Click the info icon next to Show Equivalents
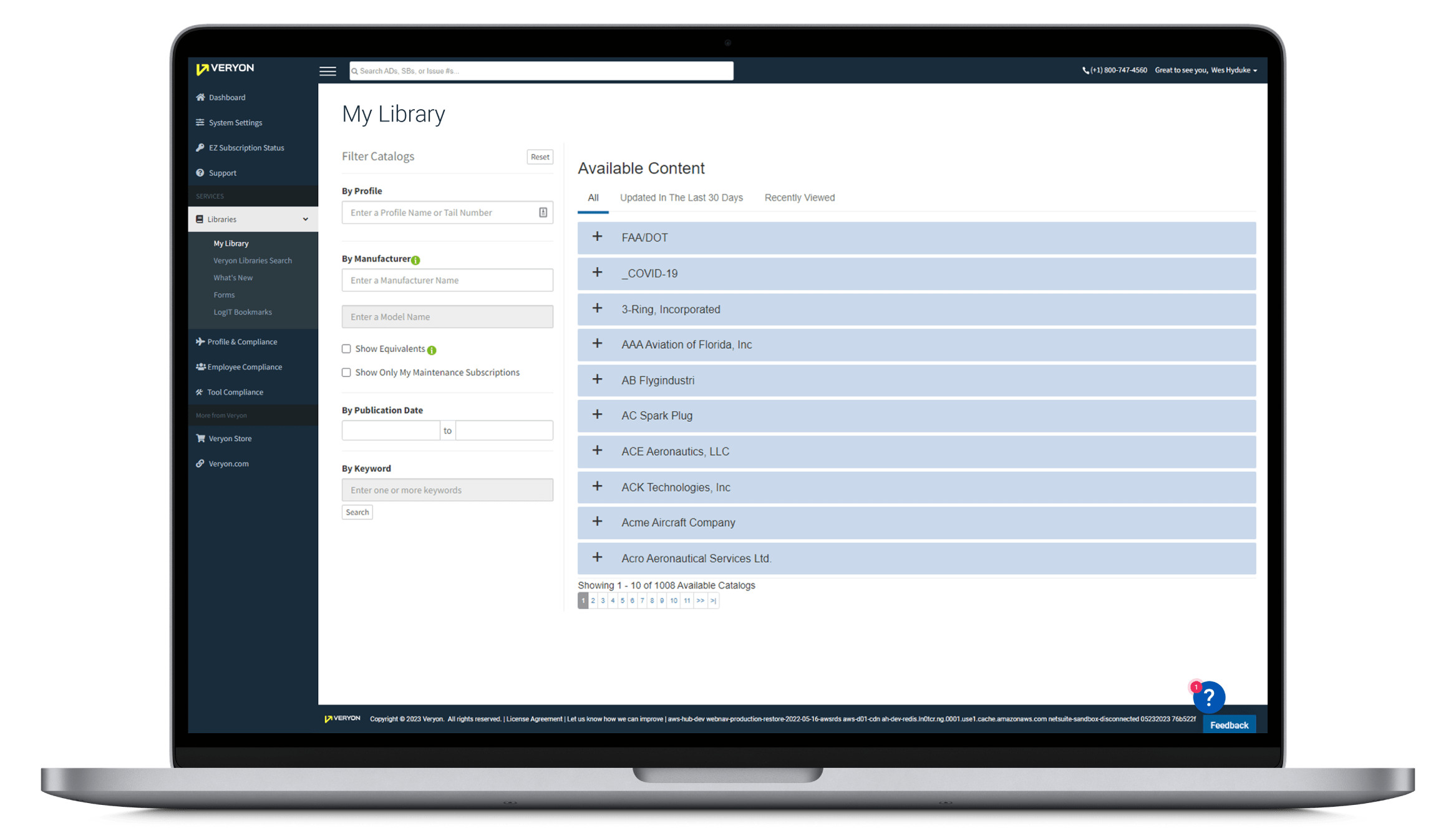This screenshot has height=828, width=1456. click(432, 350)
